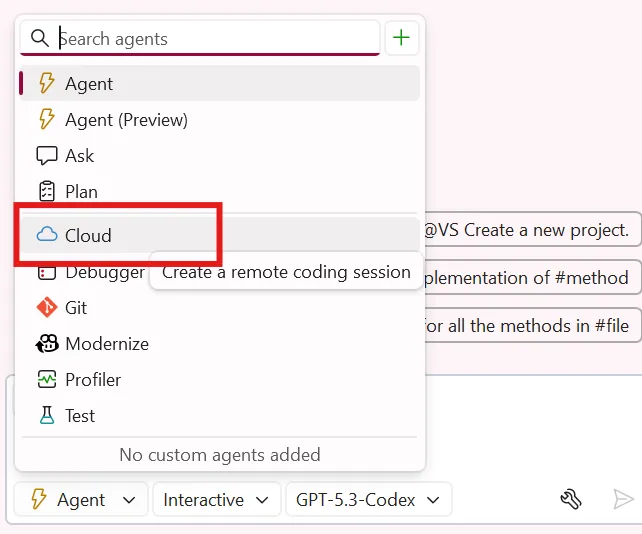
Task: Pick the Test flask icon
Action: 47,415
